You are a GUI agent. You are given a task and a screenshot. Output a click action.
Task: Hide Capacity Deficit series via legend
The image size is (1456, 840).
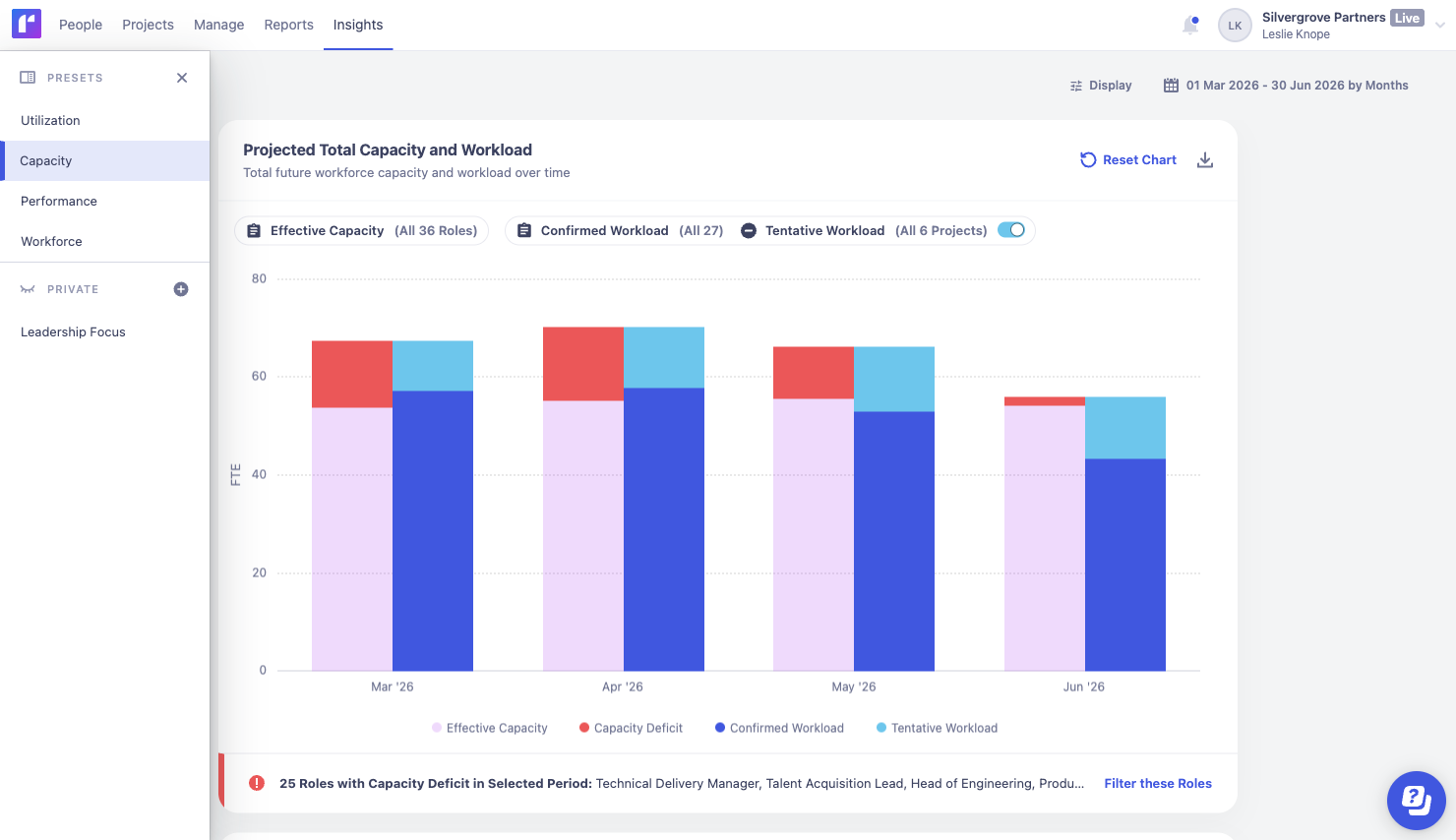point(631,728)
